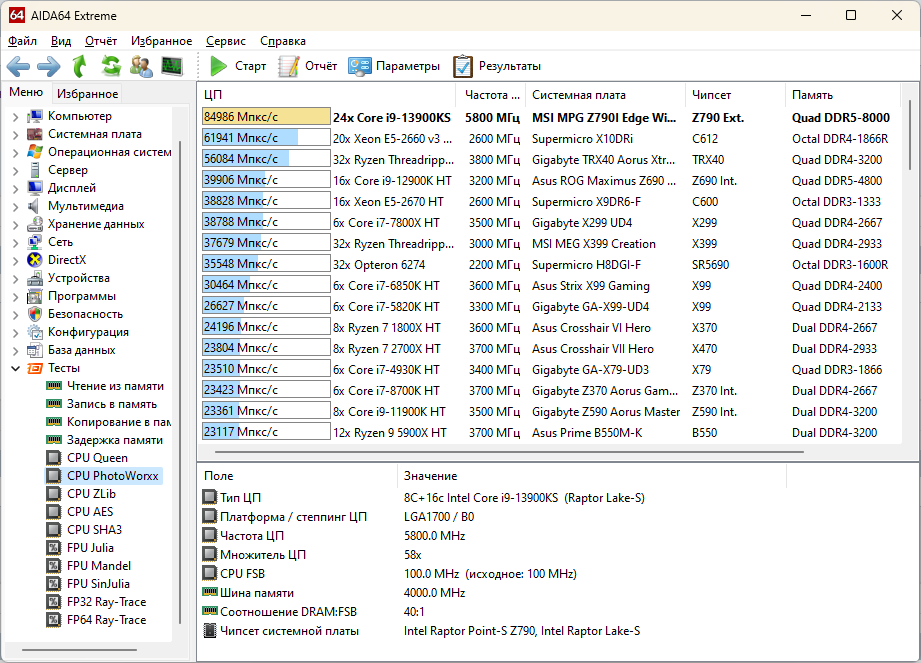Click the green up-level arrow icon
This screenshot has width=921, height=663.
(x=79, y=66)
